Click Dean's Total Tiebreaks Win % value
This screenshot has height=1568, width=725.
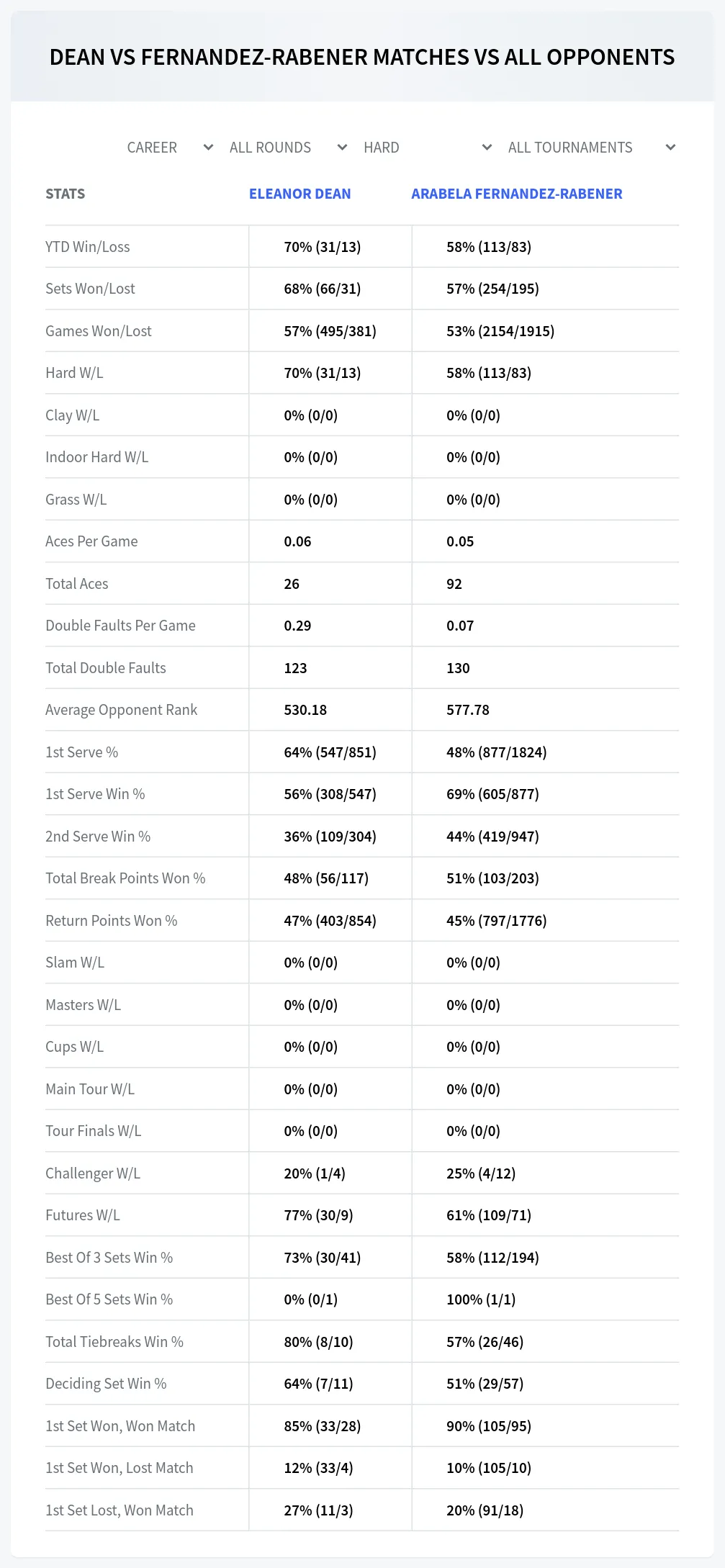tap(318, 1342)
